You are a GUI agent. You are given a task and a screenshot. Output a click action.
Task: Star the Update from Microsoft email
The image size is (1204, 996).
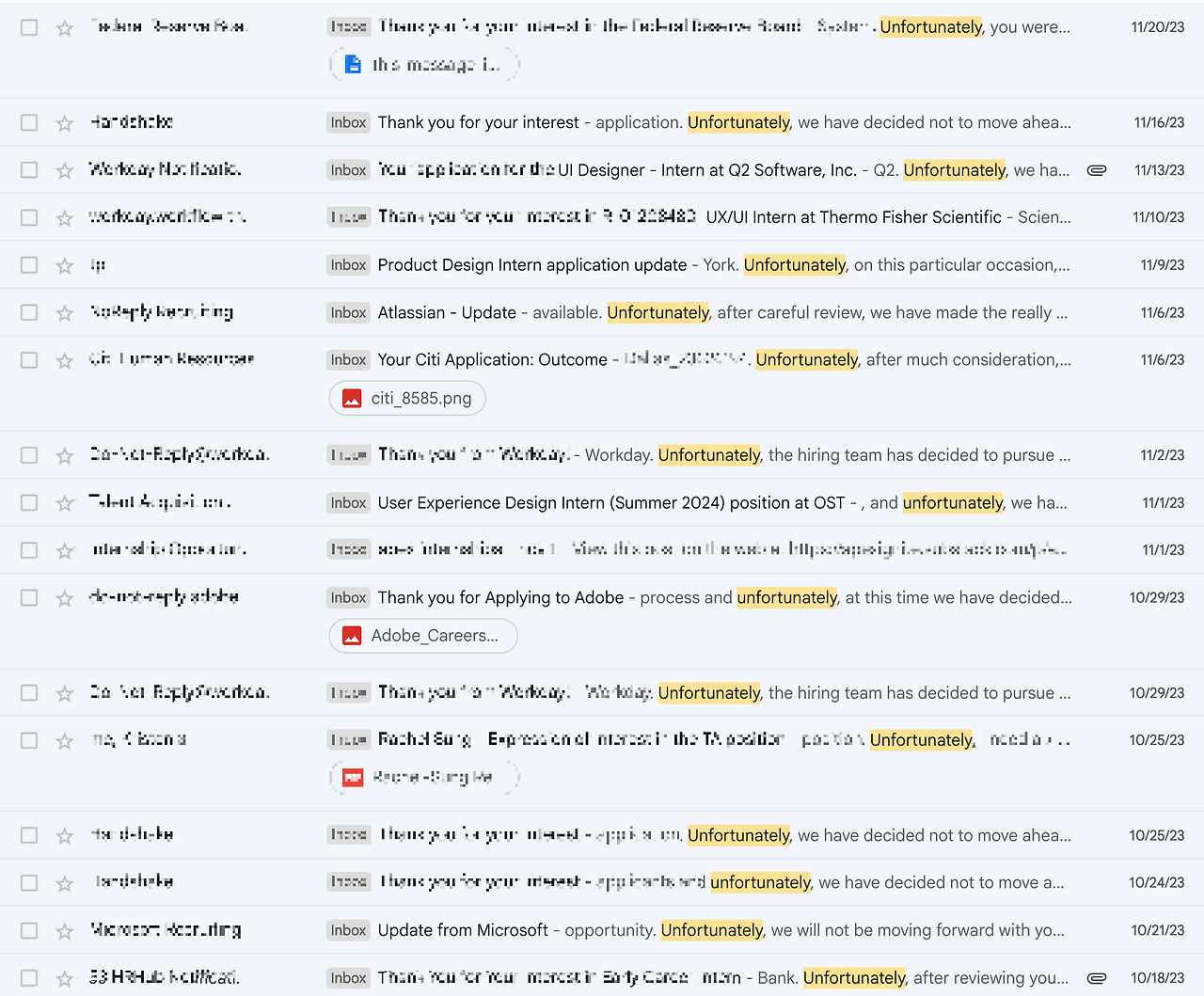click(x=64, y=930)
